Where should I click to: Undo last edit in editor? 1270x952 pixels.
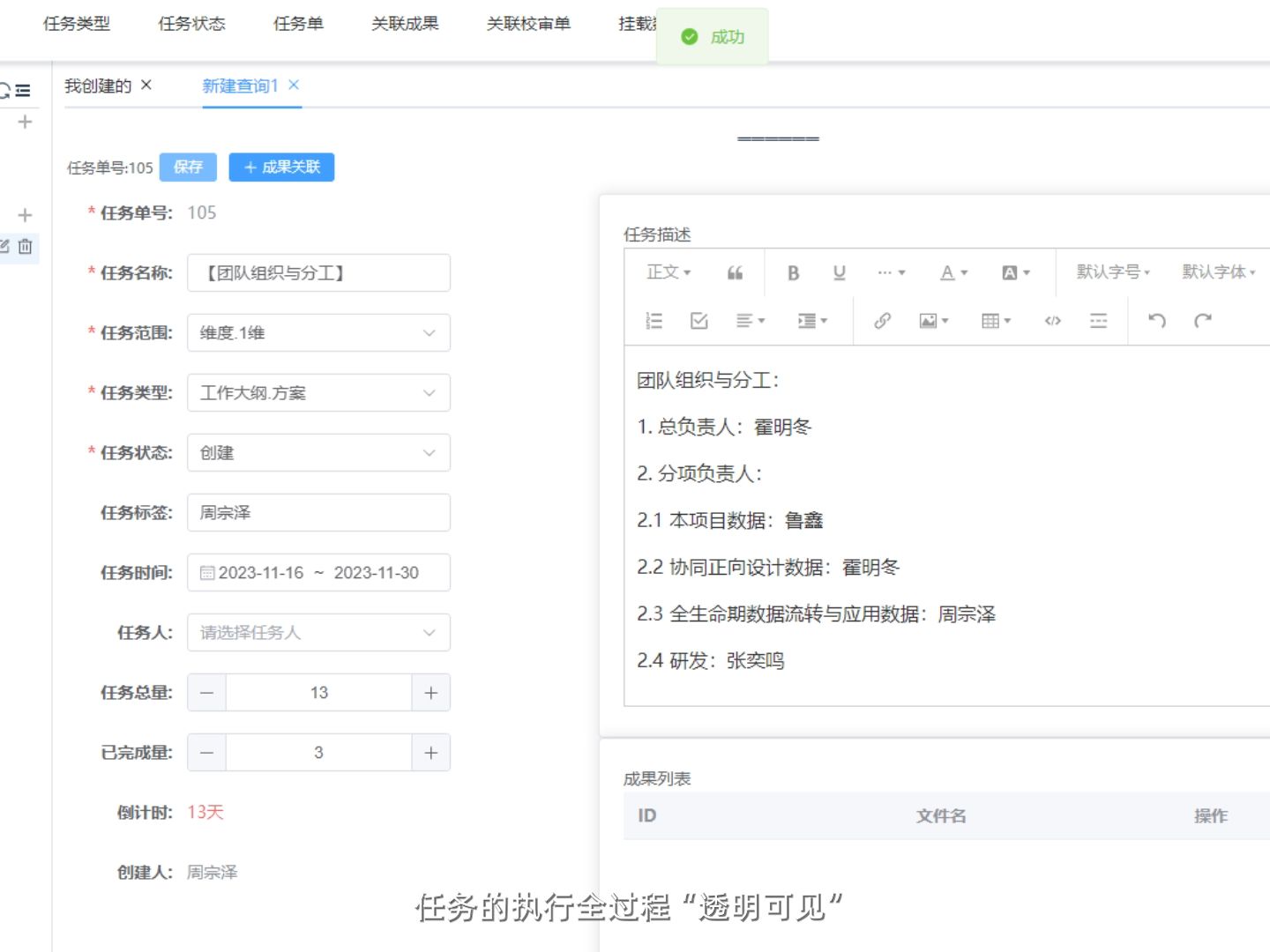1157,321
